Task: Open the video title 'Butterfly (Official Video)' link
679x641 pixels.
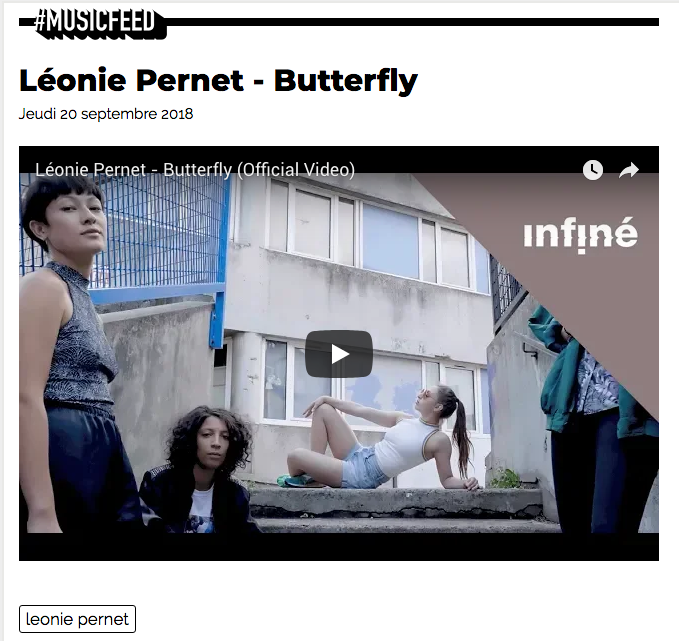Action: [195, 169]
